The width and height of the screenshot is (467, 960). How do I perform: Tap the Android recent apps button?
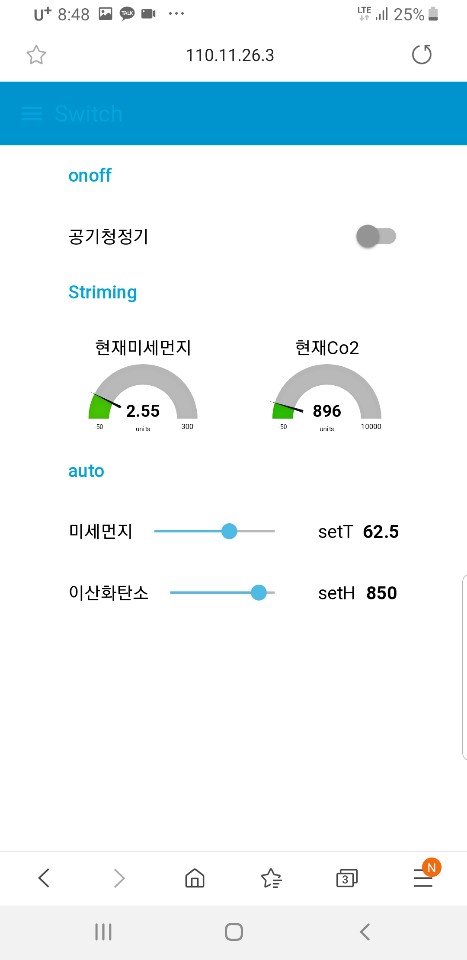(103, 932)
